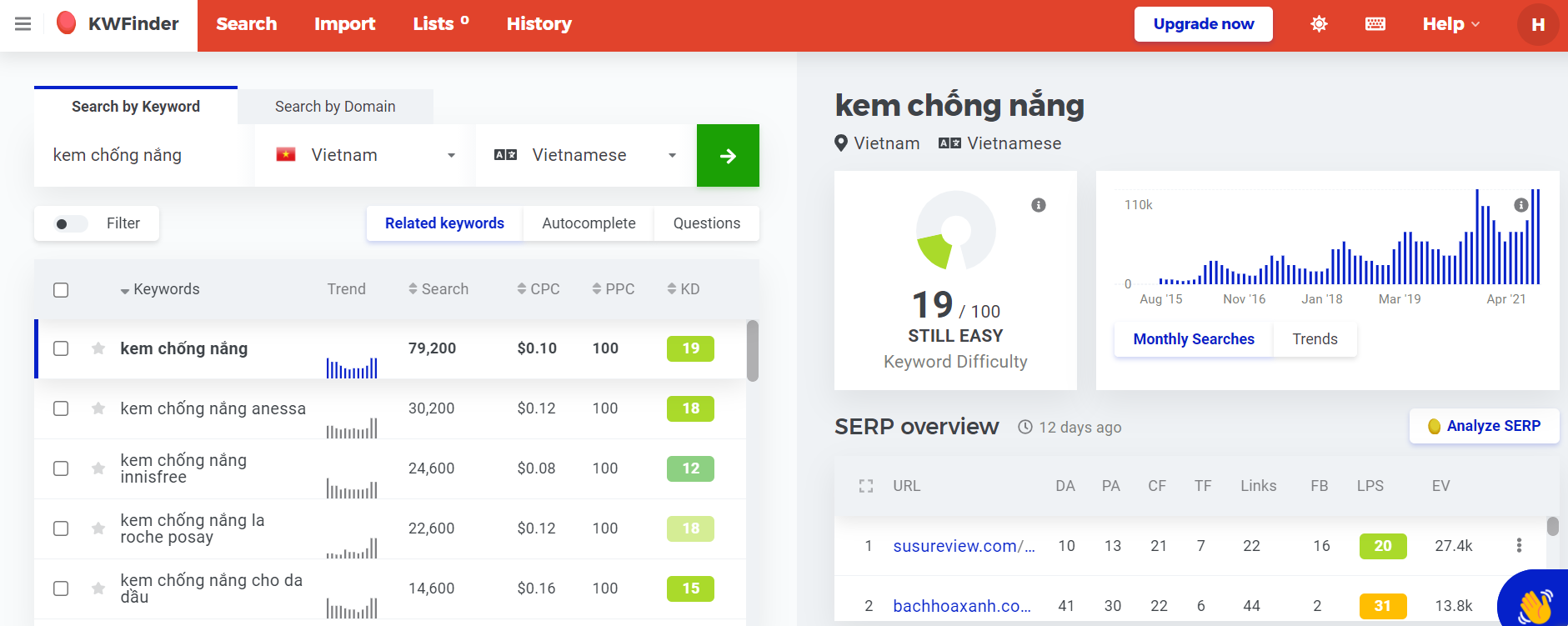
Task: Open susureview.com result link
Action: [x=964, y=546]
